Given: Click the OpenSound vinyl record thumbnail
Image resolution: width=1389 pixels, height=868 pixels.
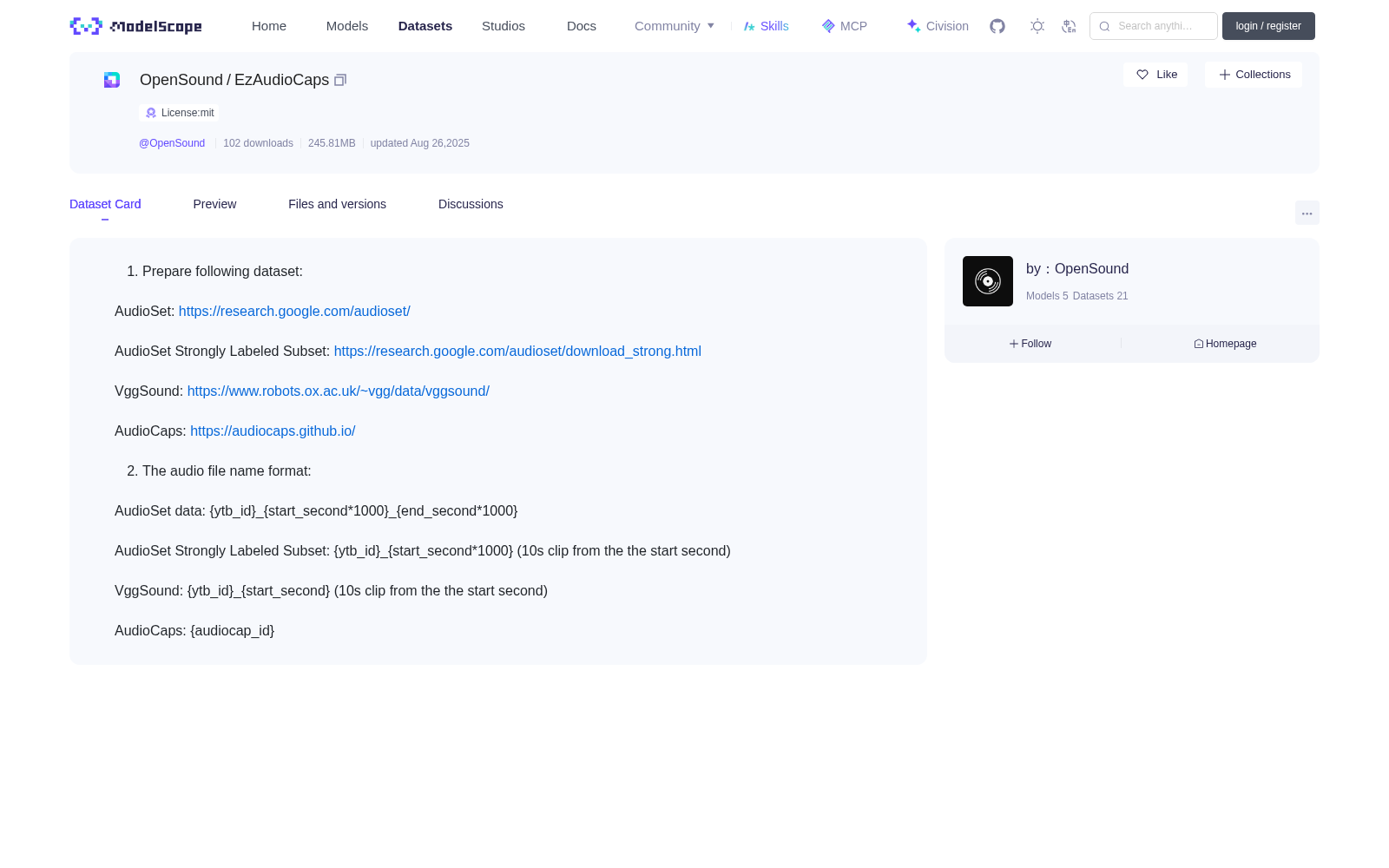Looking at the screenshot, I should point(988,281).
